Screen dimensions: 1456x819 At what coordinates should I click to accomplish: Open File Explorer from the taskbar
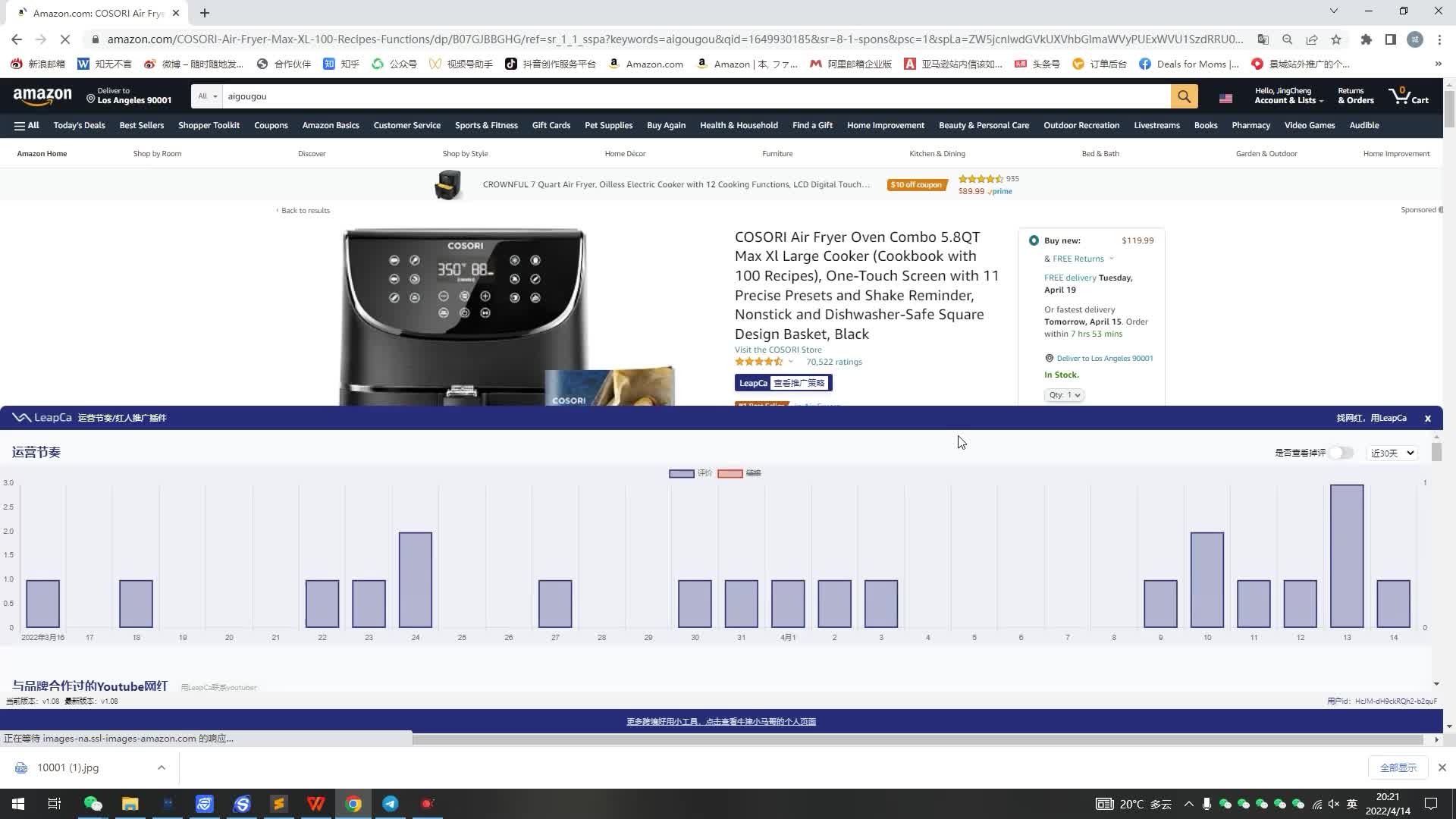(x=130, y=804)
